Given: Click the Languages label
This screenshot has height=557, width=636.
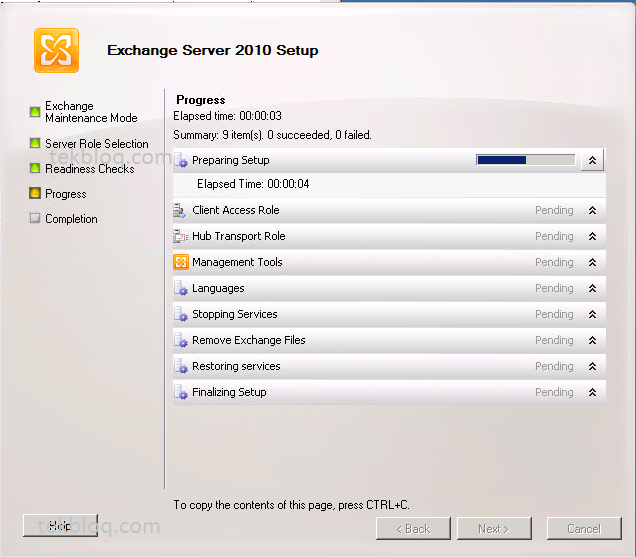Looking at the screenshot, I should [x=218, y=288].
